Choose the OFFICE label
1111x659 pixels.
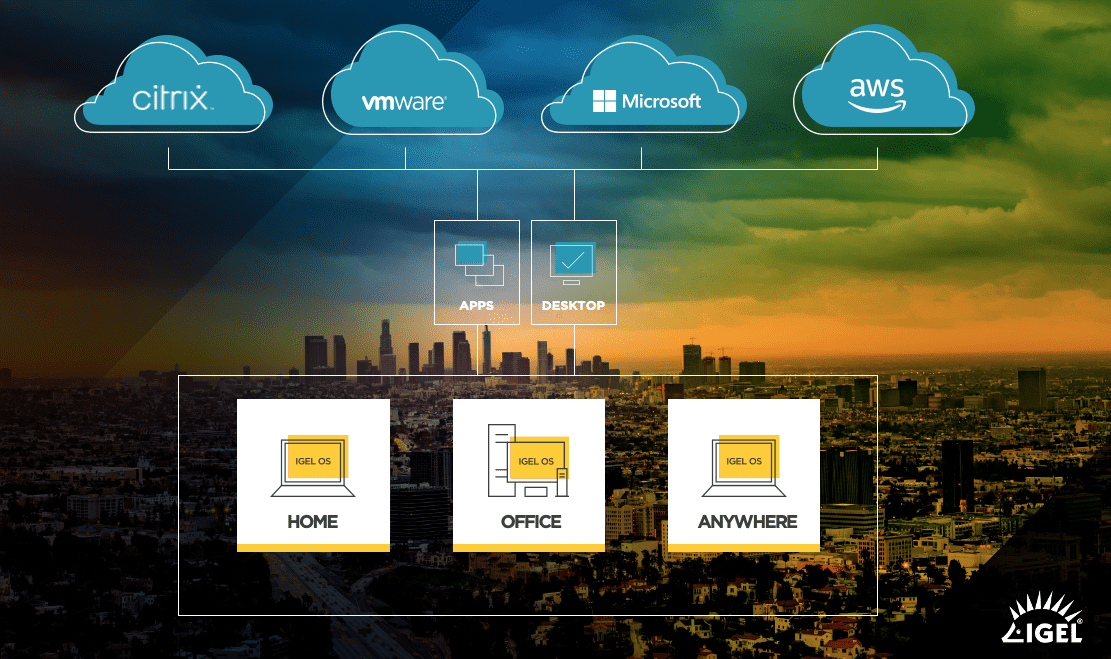(530, 522)
